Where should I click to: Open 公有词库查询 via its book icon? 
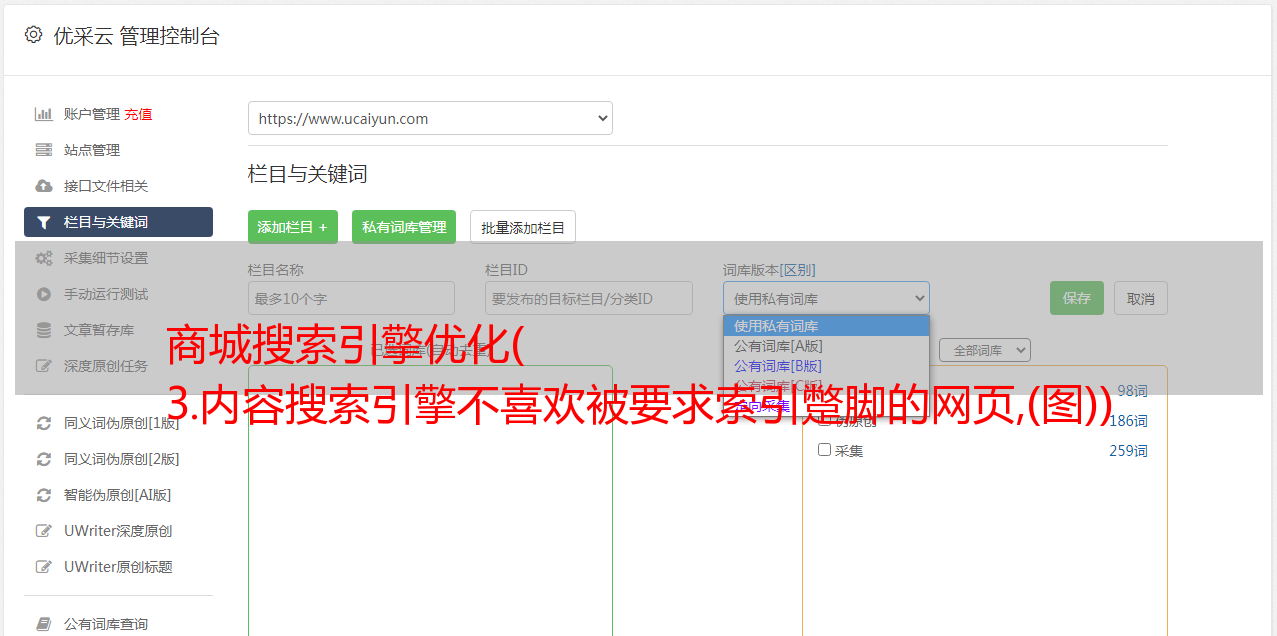(43, 624)
